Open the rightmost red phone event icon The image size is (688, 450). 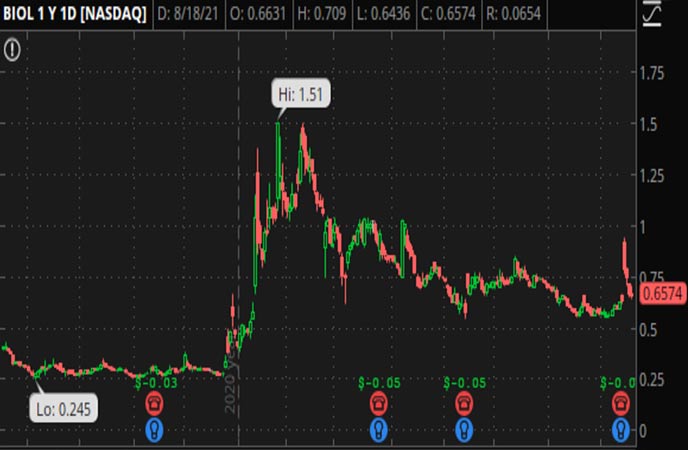(621, 403)
